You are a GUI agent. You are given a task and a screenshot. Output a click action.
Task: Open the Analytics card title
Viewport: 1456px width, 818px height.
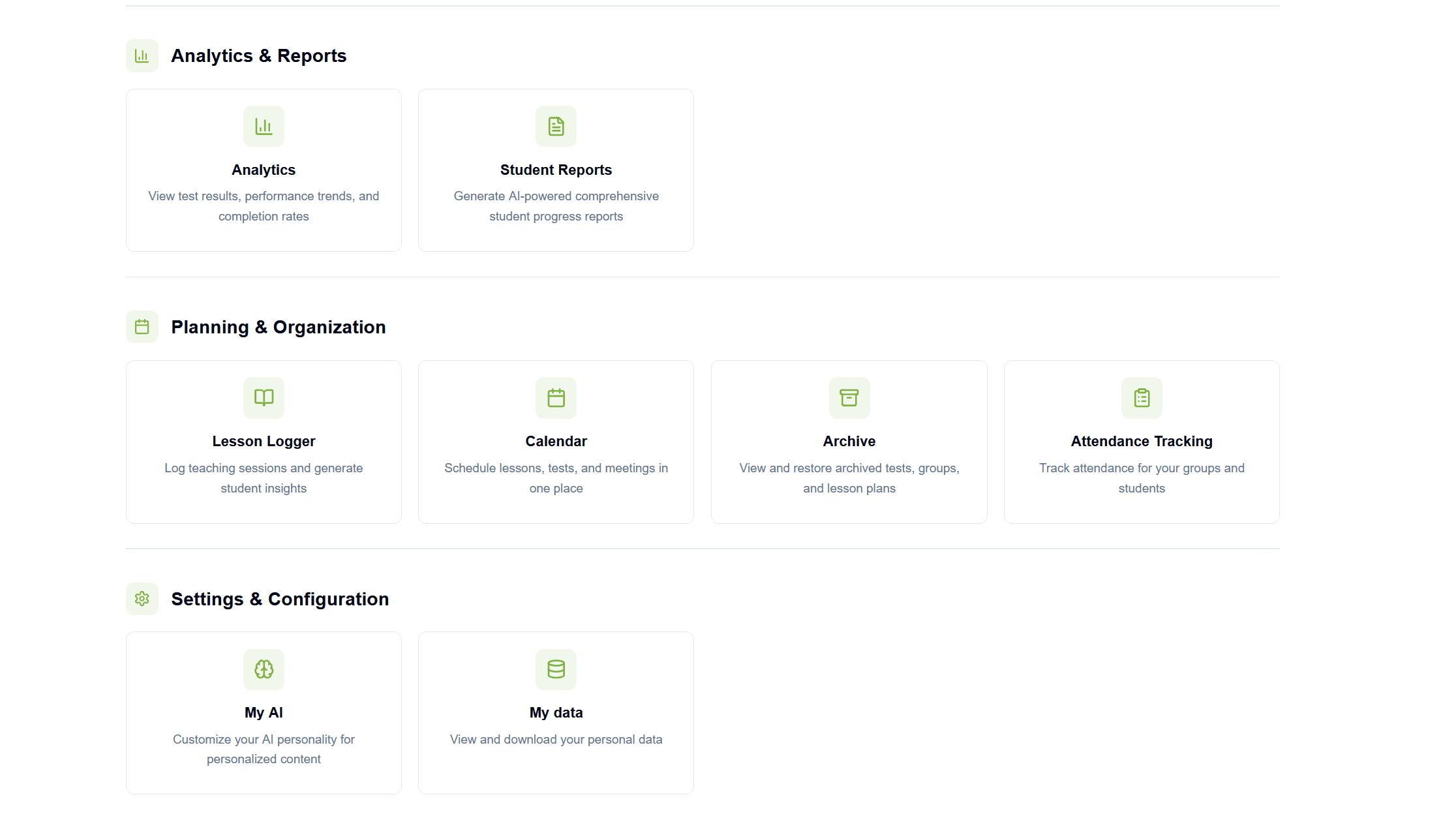(x=264, y=170)
